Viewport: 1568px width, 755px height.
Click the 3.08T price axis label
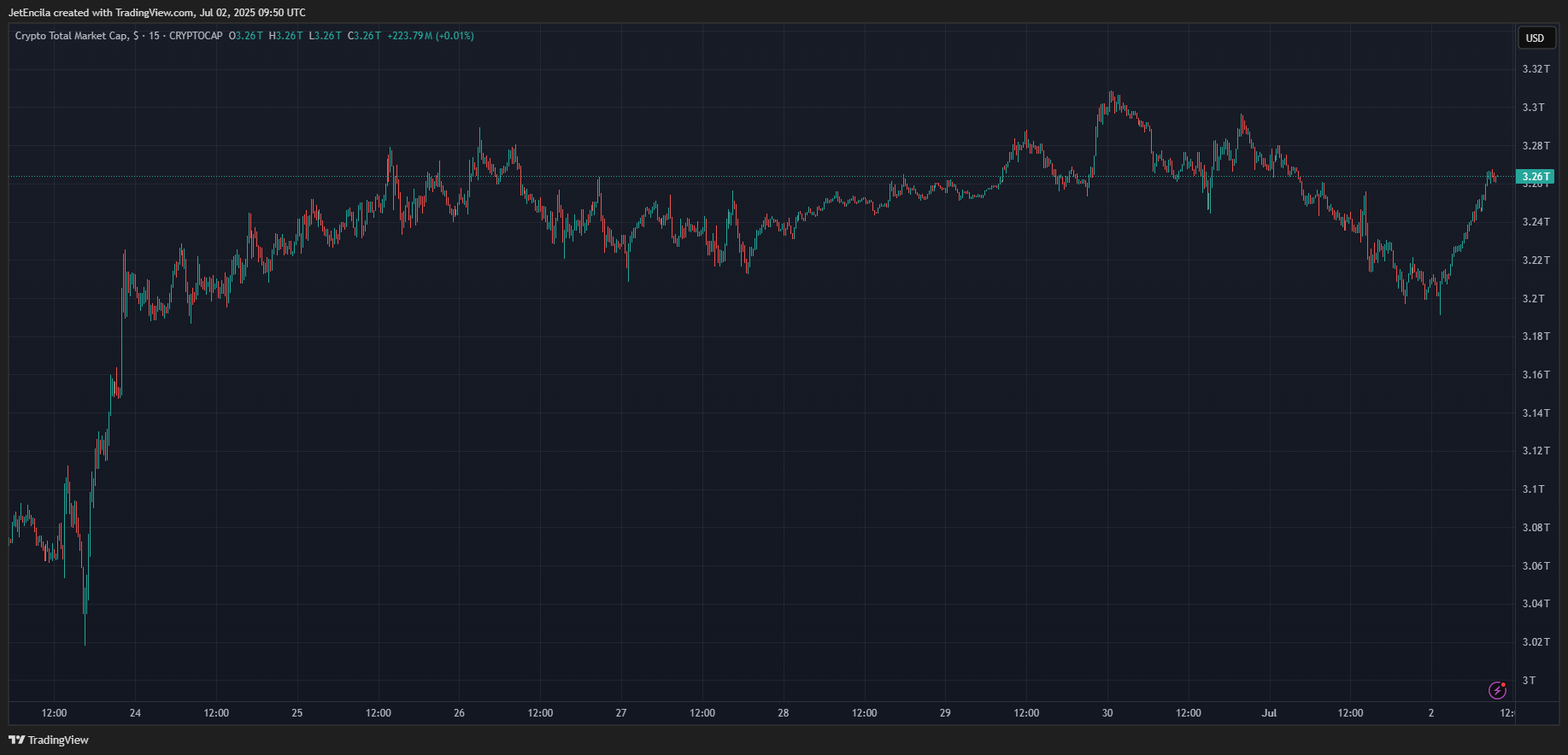1536,528
